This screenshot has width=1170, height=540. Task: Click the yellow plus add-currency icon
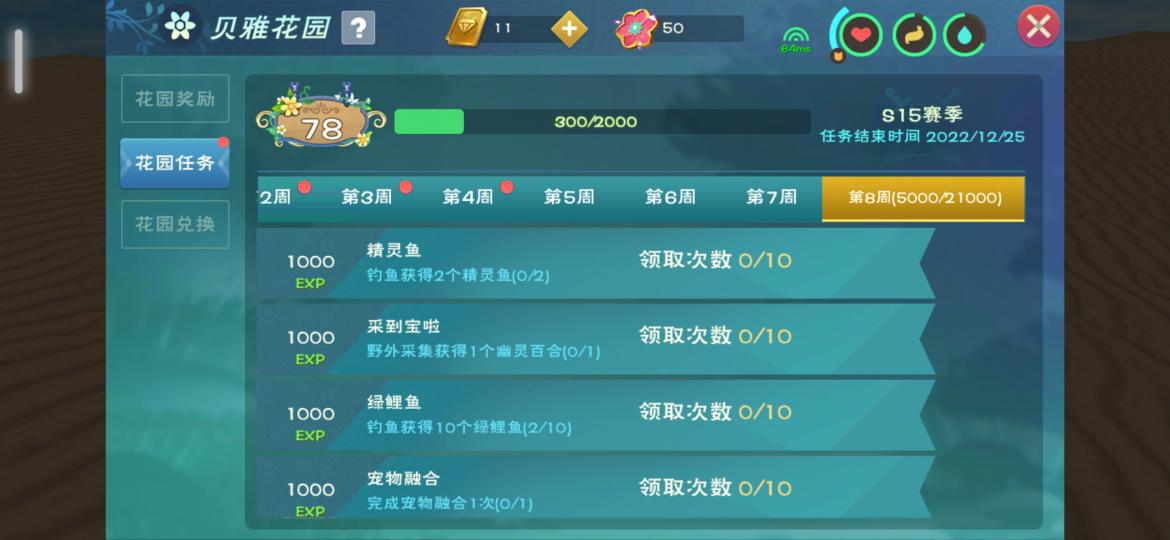click(569, 29)
